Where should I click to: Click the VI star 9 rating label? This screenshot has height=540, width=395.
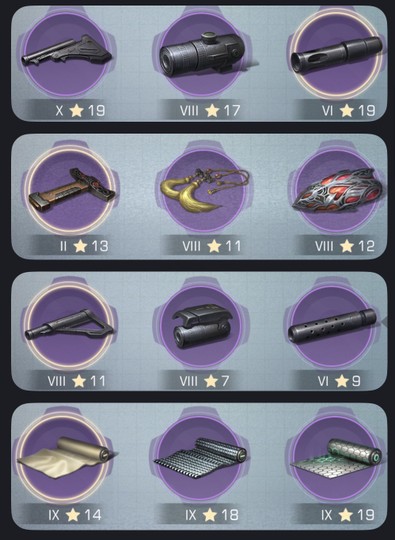(339, 381)
